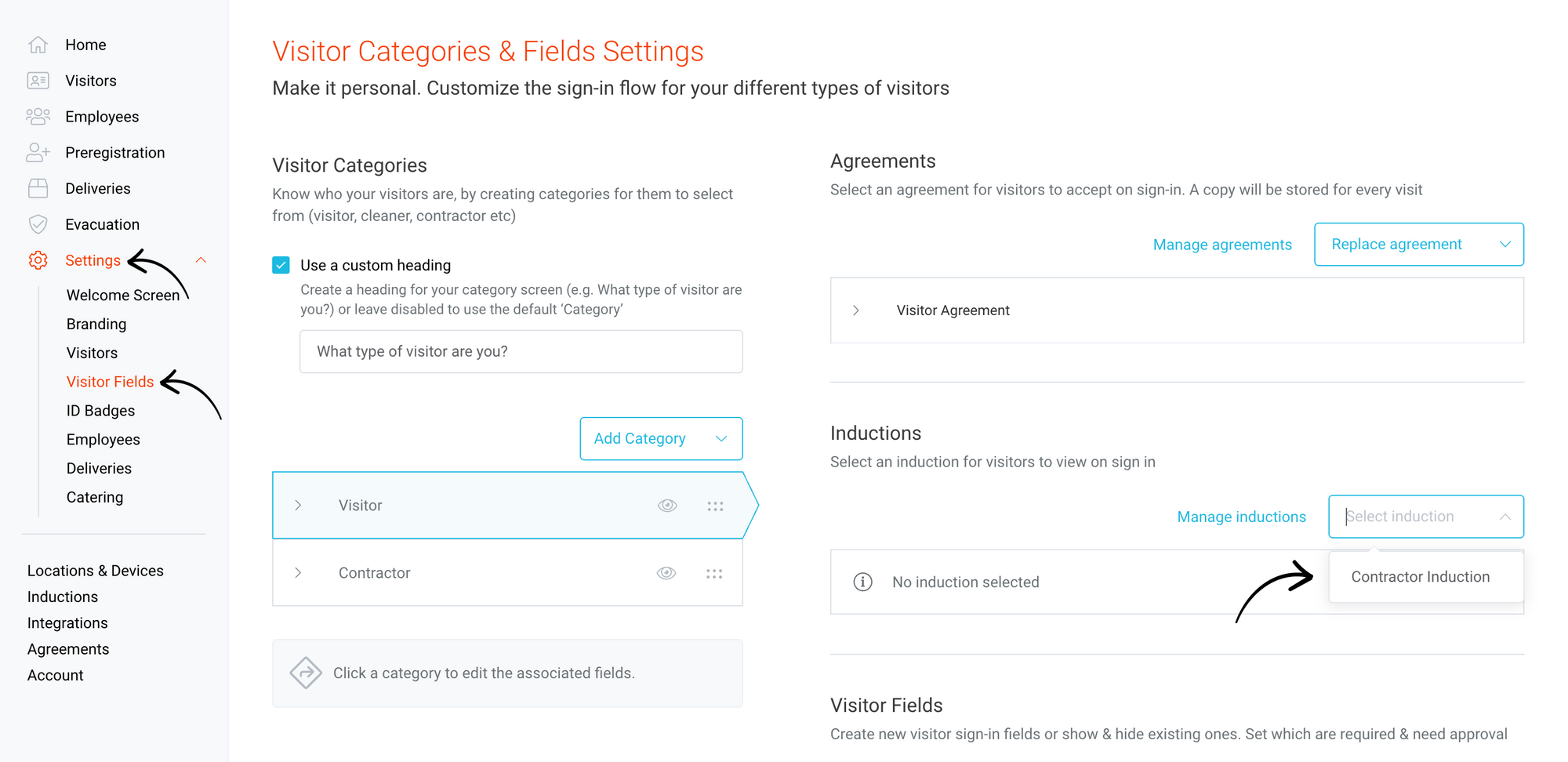Expand the Contractor category row

coord(298,573)
